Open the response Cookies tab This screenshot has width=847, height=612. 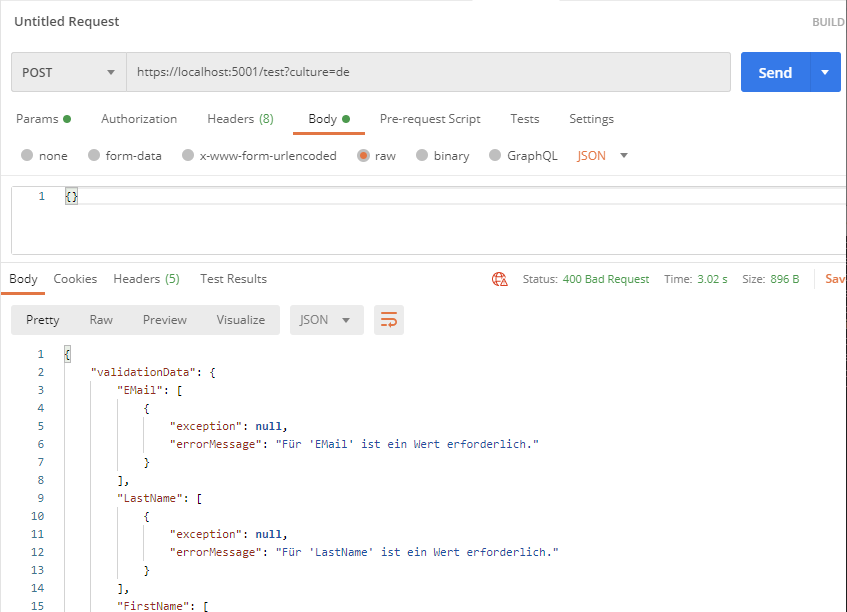75,279
